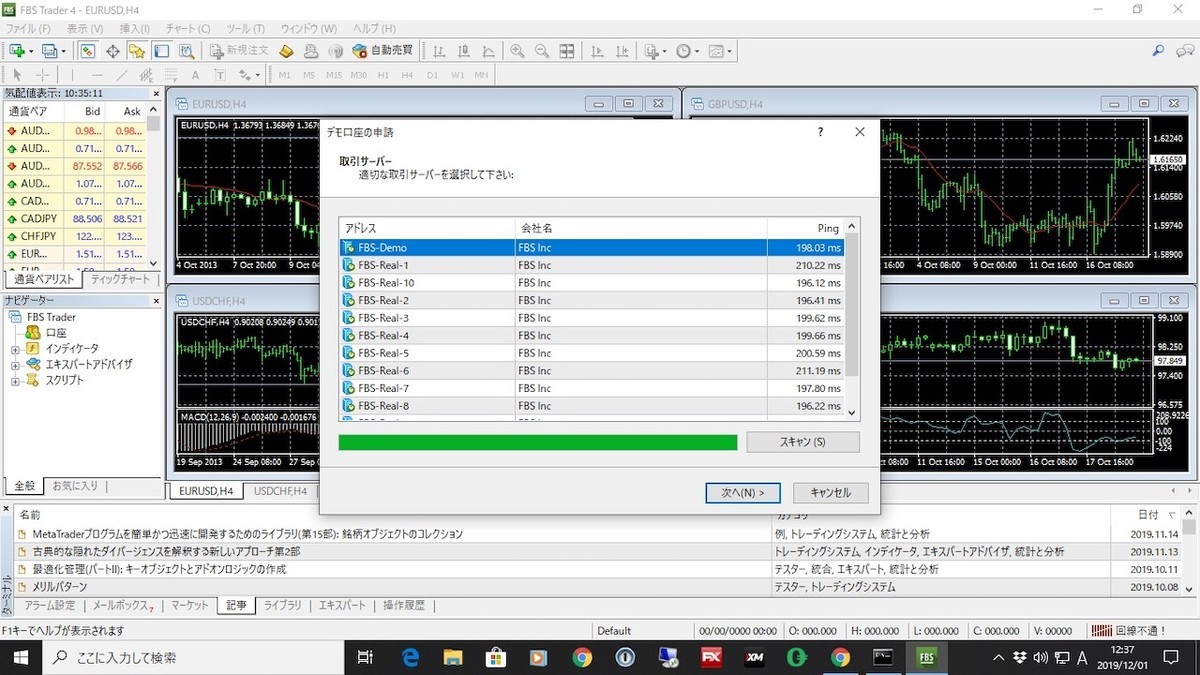Toggle the auto scroll chart icon
The height and width of the screenshot is (675, 1200).
pyautogui.click(x=597, y=50)
